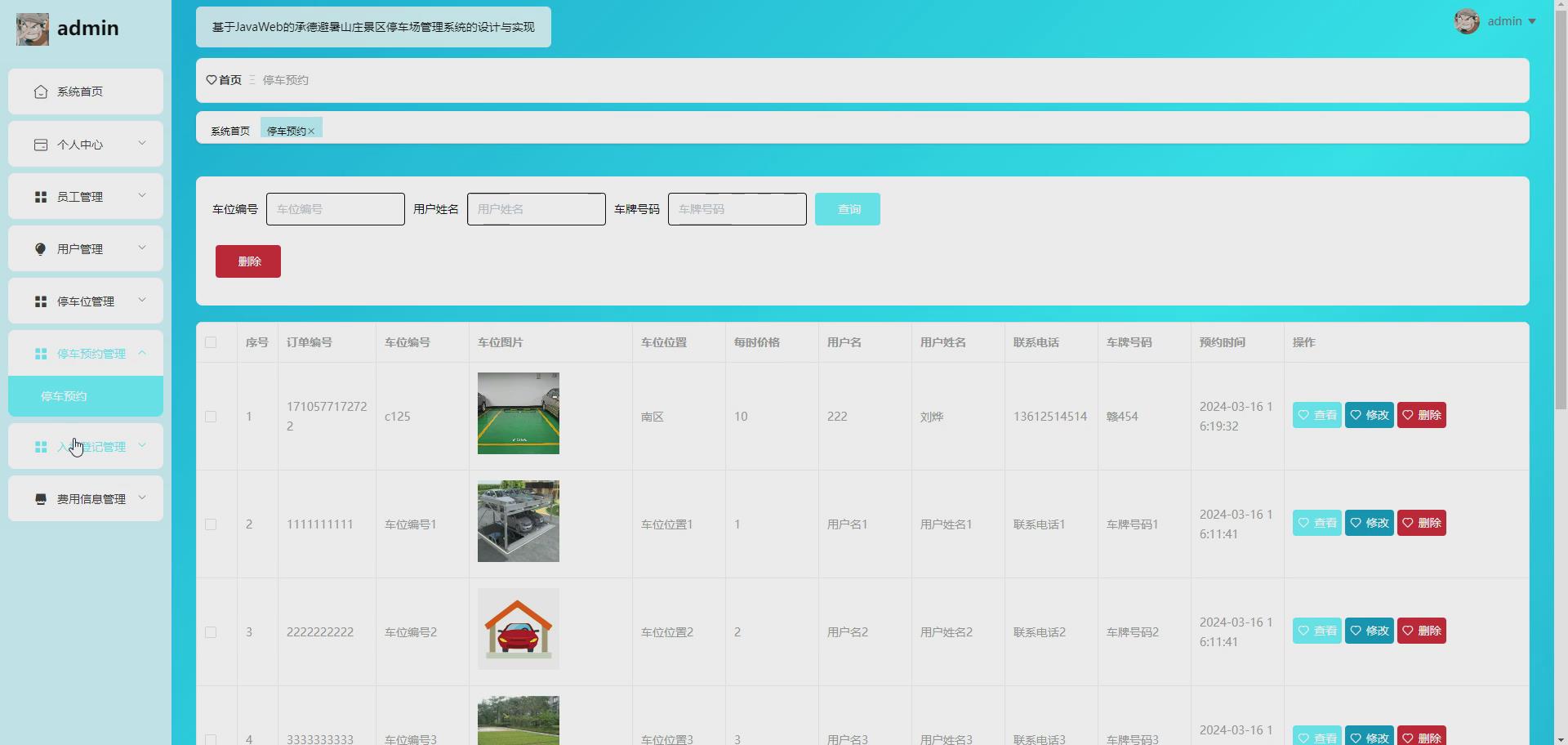The height and width of the screenshot is (745, 1568).
Task: Open 系统首页 in the sidebar
Action: pos(86,91)
